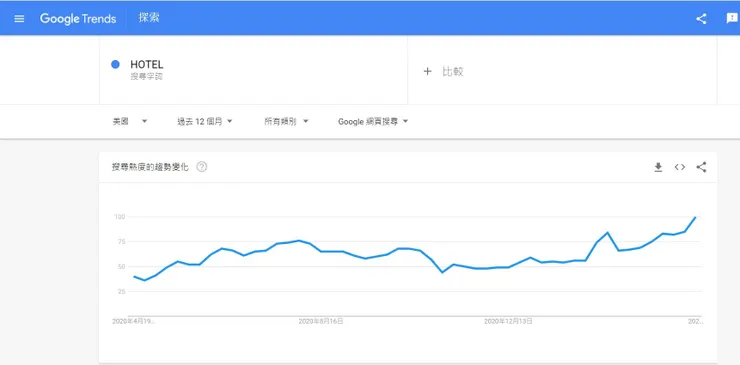Click the blue HOTEL color dot
Viewport: 740px width, 365px height.
[115, 65]
